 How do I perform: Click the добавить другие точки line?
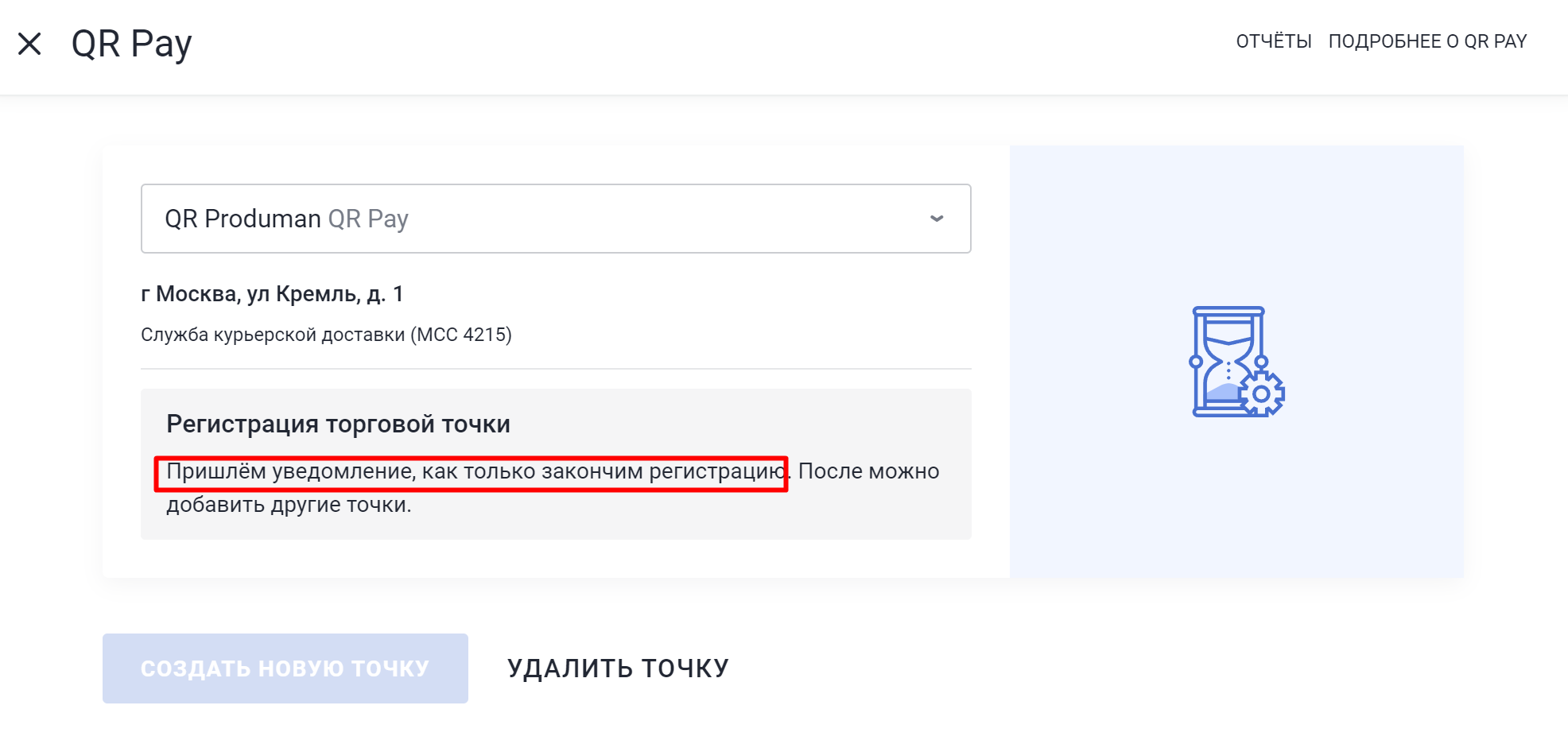point(289,505)
